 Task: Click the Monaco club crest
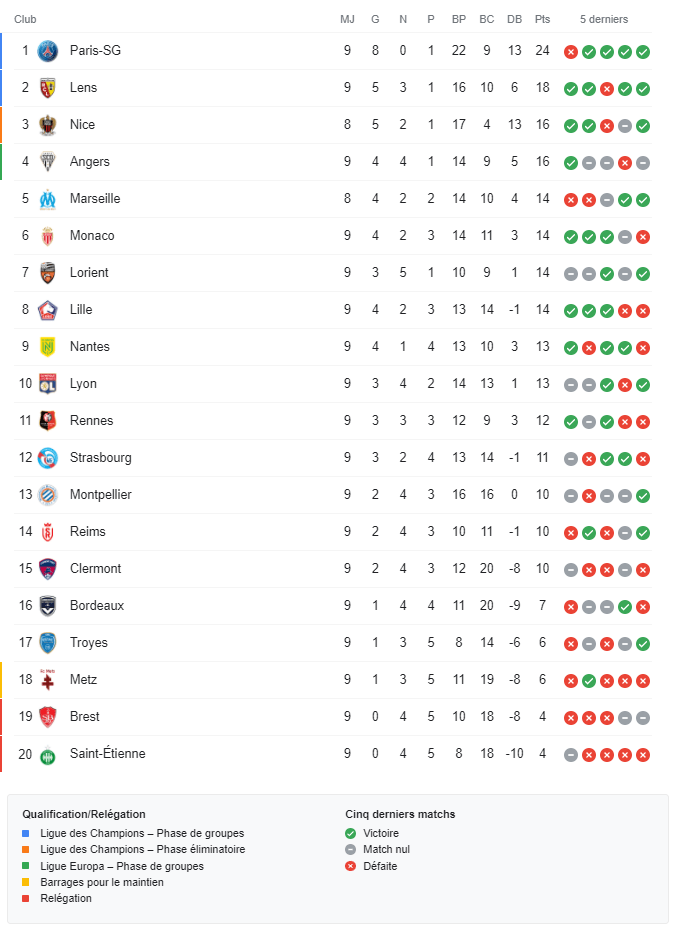[x=47, y=236]
